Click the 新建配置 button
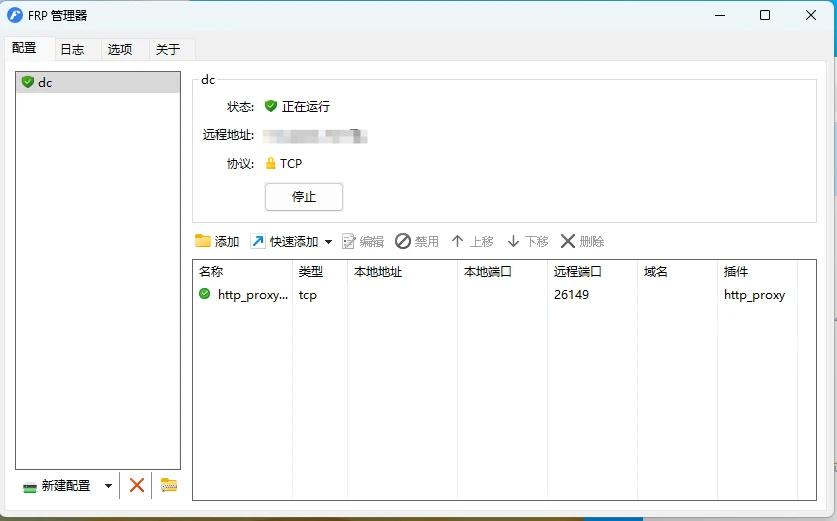This screenshot has width=837, height=521. point(57,486)
